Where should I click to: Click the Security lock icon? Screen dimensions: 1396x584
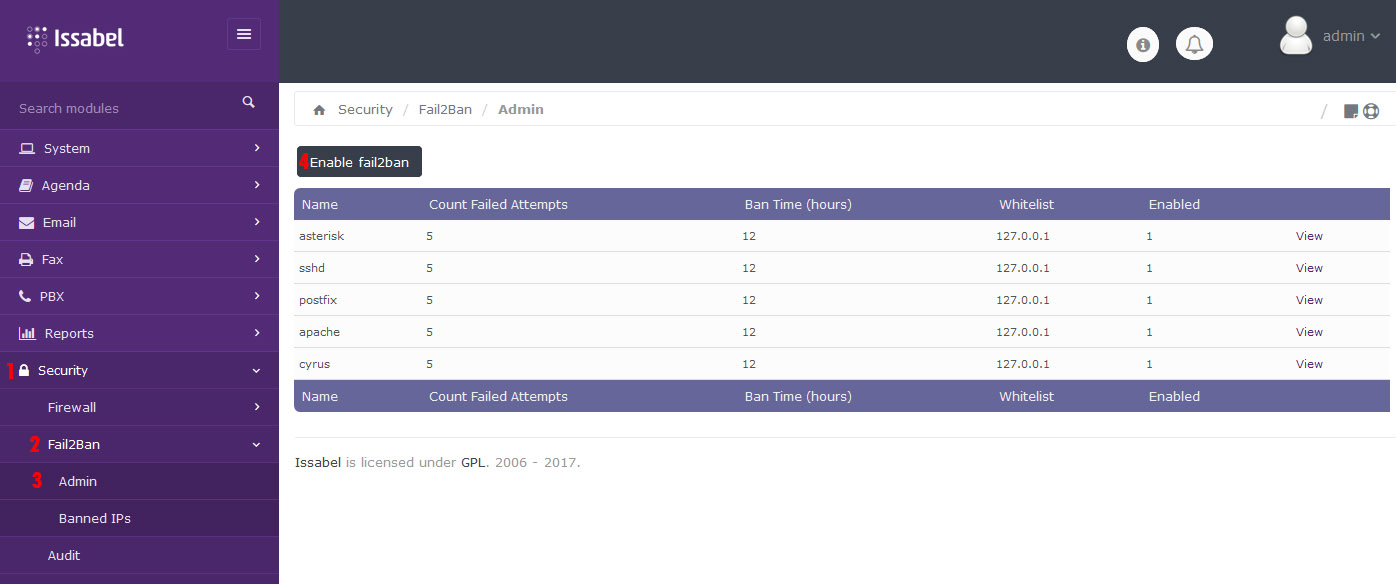24,370
